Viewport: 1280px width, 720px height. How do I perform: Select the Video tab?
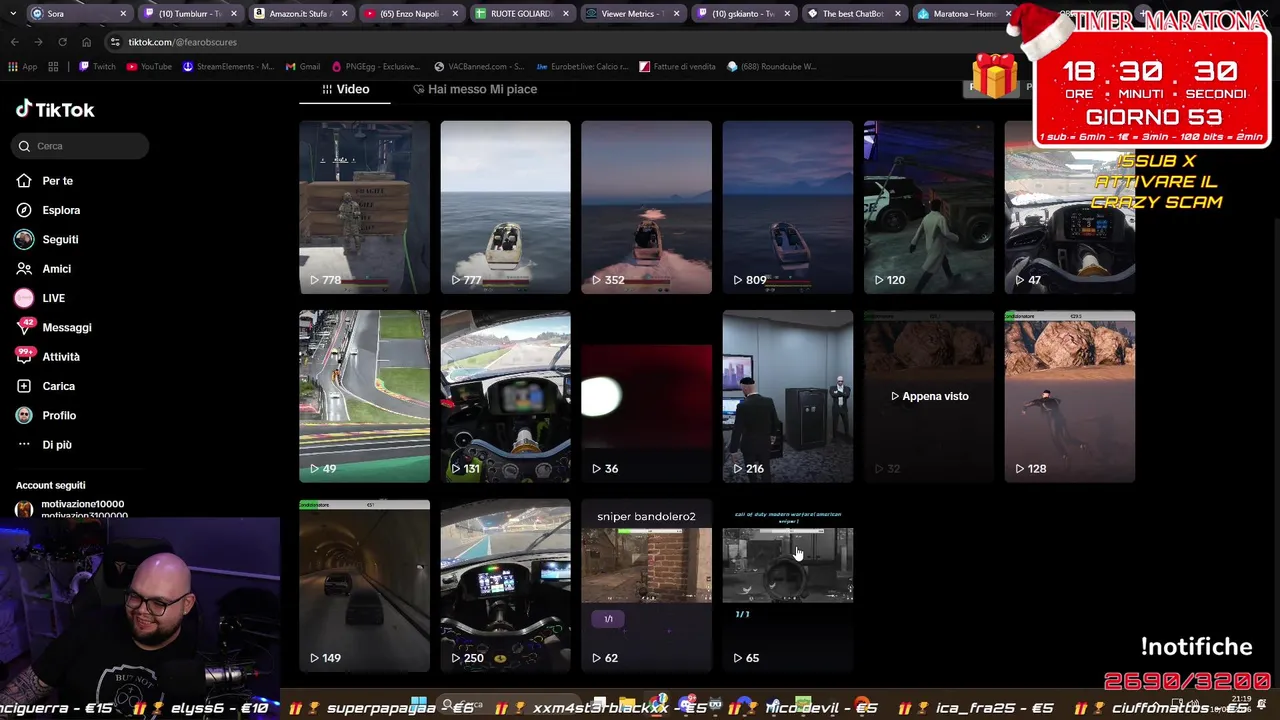coord(345,89)
